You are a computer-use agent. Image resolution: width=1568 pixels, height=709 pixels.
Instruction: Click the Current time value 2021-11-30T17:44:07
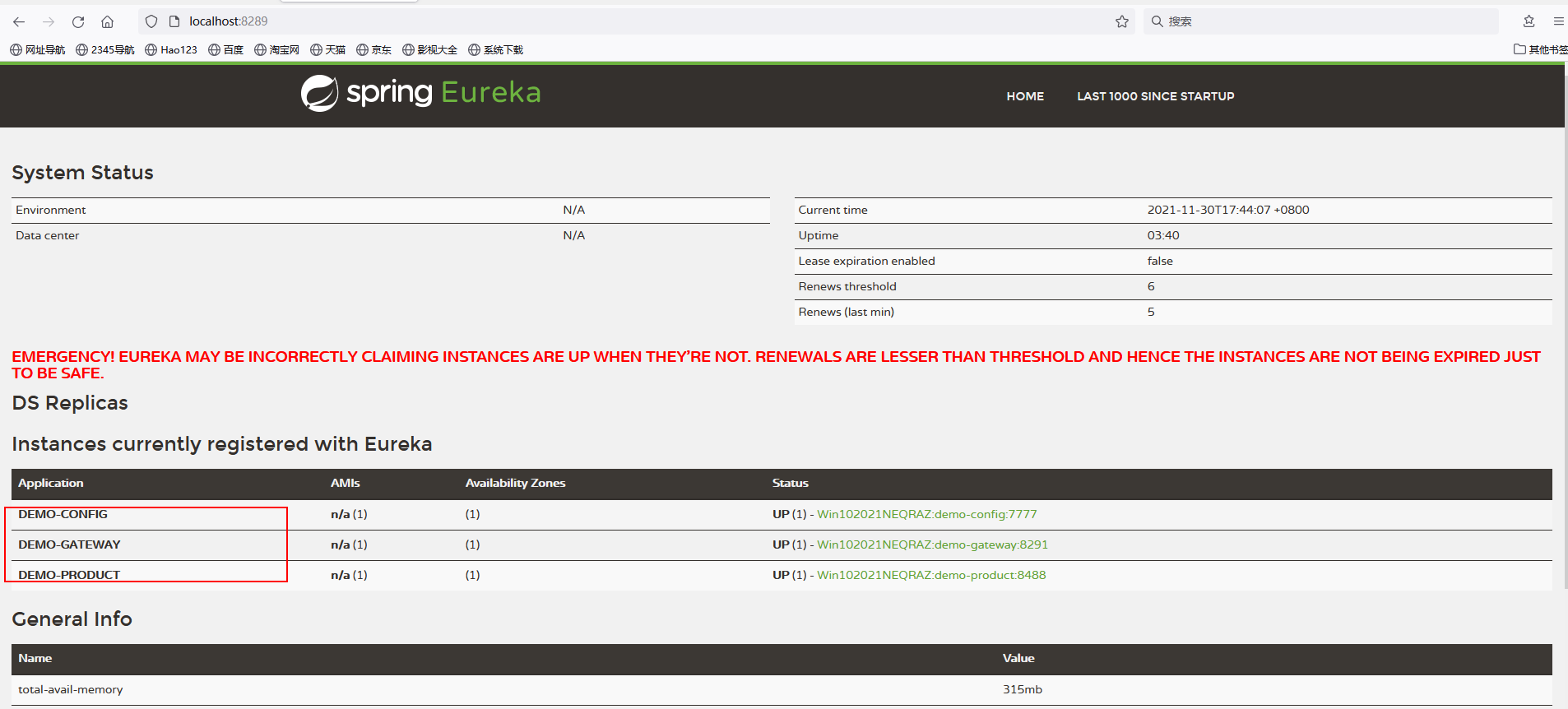pos(1228,210)
